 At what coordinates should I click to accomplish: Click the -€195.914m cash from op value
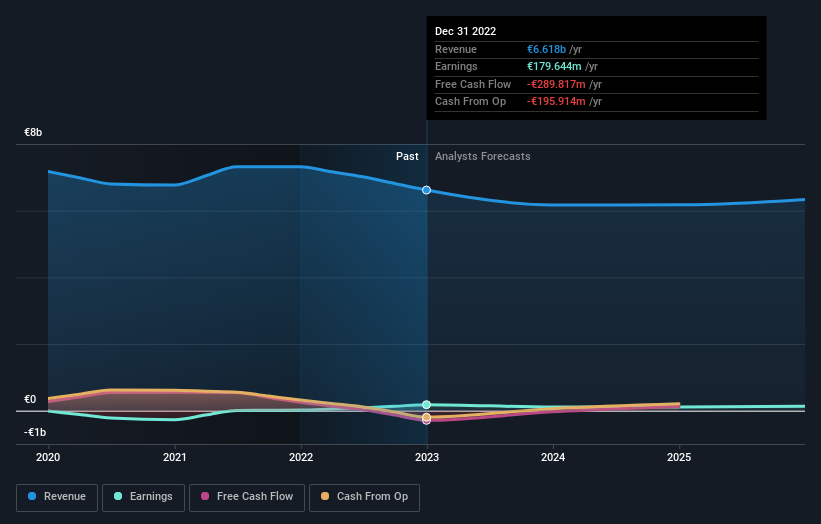click(557, 102)
